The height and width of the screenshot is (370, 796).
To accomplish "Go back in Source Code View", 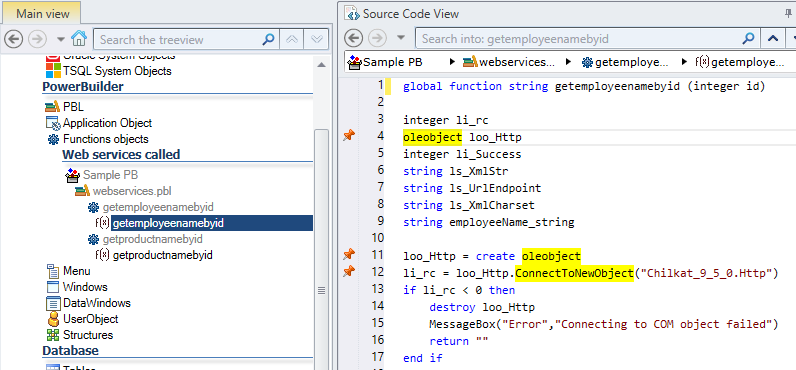I will (354, 38).
